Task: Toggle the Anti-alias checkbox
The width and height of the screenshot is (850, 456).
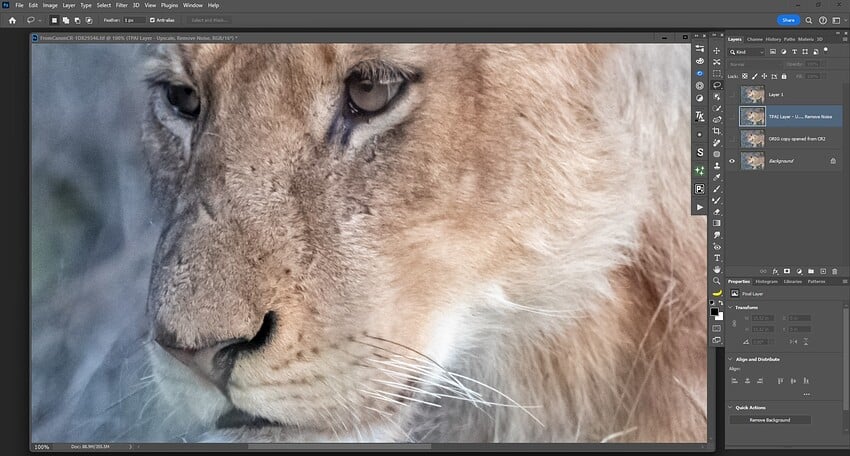Action: pyautogui.click(x=152, y=20)
